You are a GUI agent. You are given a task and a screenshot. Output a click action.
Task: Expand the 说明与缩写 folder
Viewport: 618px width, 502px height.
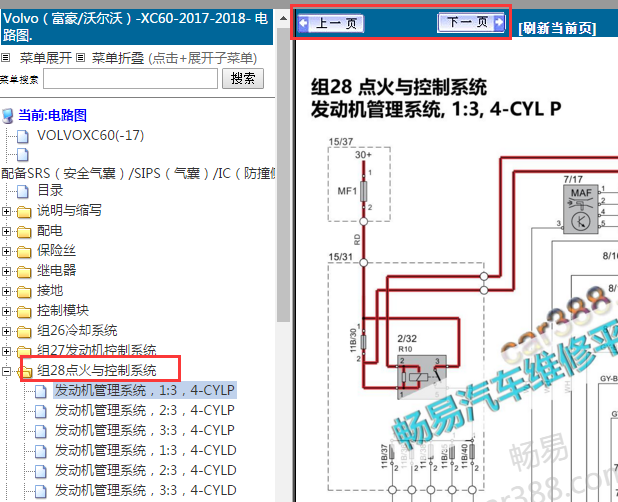pos(6,211)
